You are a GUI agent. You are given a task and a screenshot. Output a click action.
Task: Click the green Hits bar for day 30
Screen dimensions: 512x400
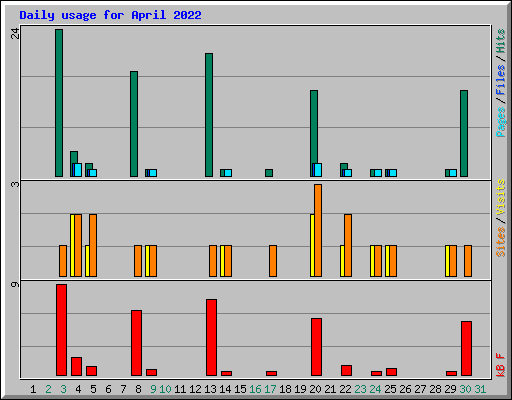(x=464, y=133)
